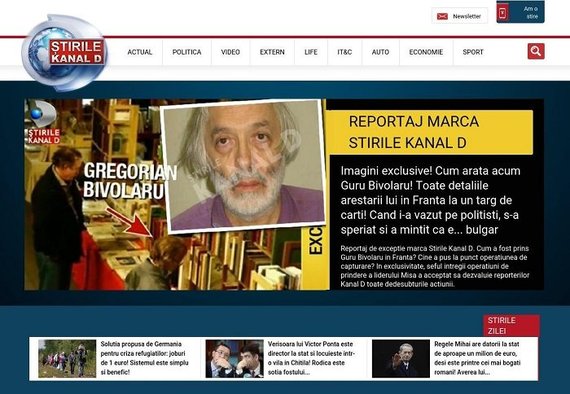Open the refugees thumbnail image
The height and width of the screenshot is (394, 570).
point(67,359)
